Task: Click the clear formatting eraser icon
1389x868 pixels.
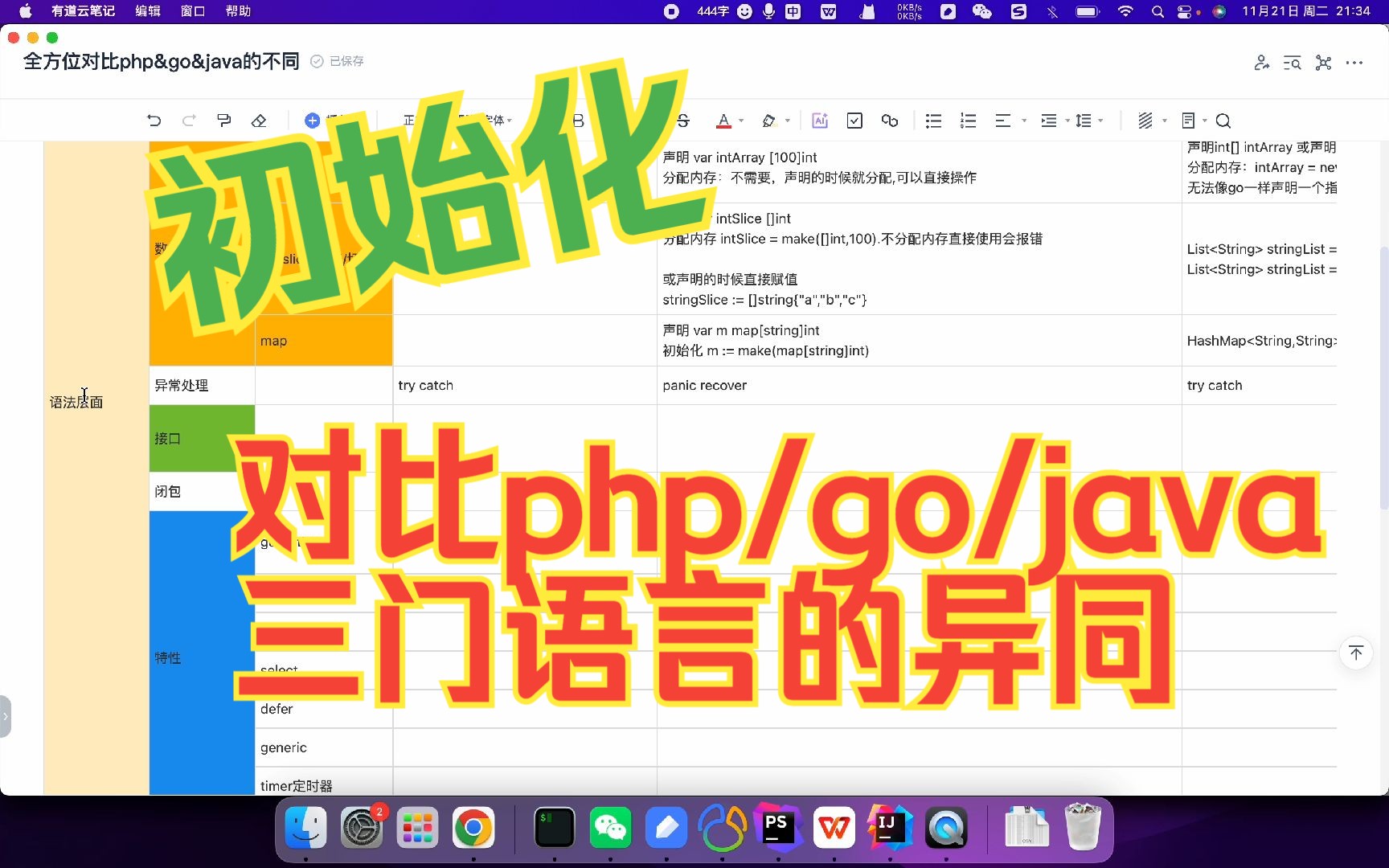Action: pos(259,120)
